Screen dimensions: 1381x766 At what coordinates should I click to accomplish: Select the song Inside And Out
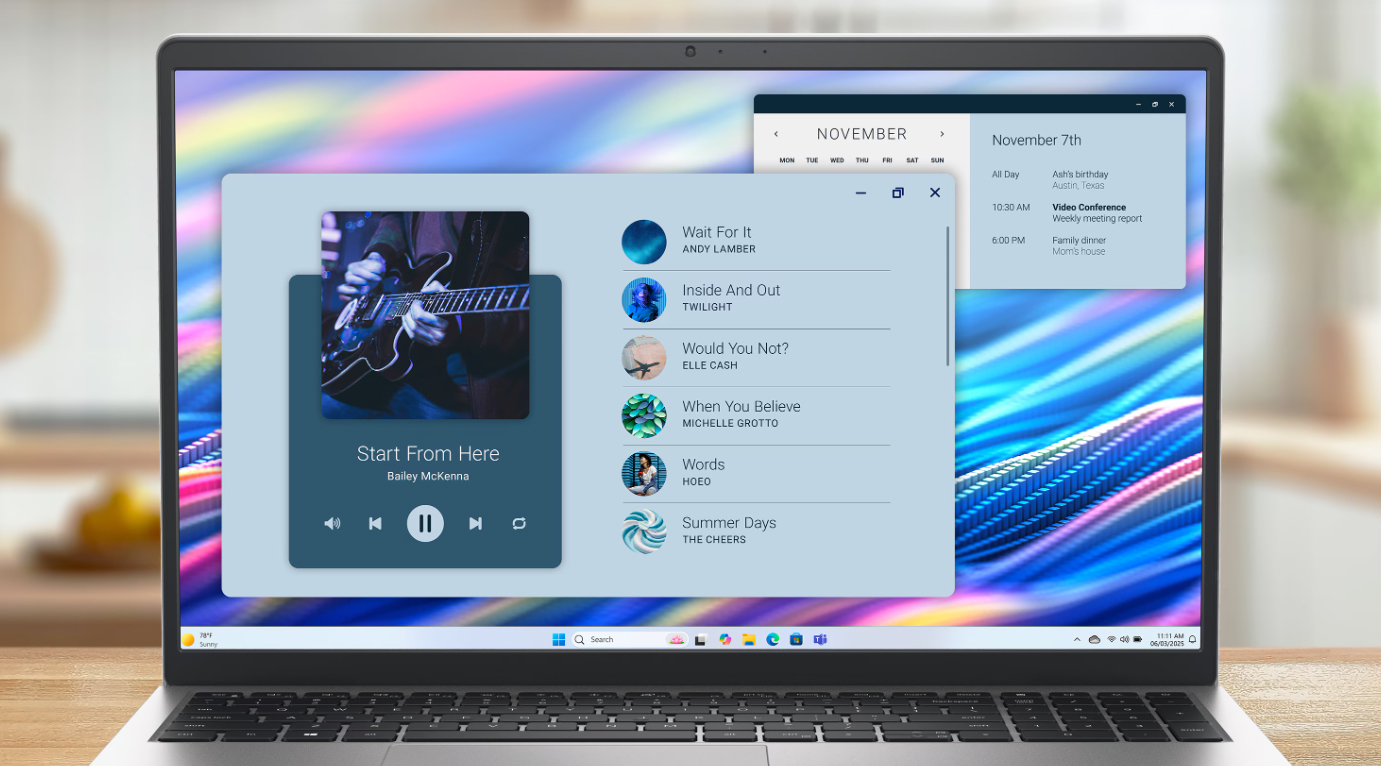point(731,298)
